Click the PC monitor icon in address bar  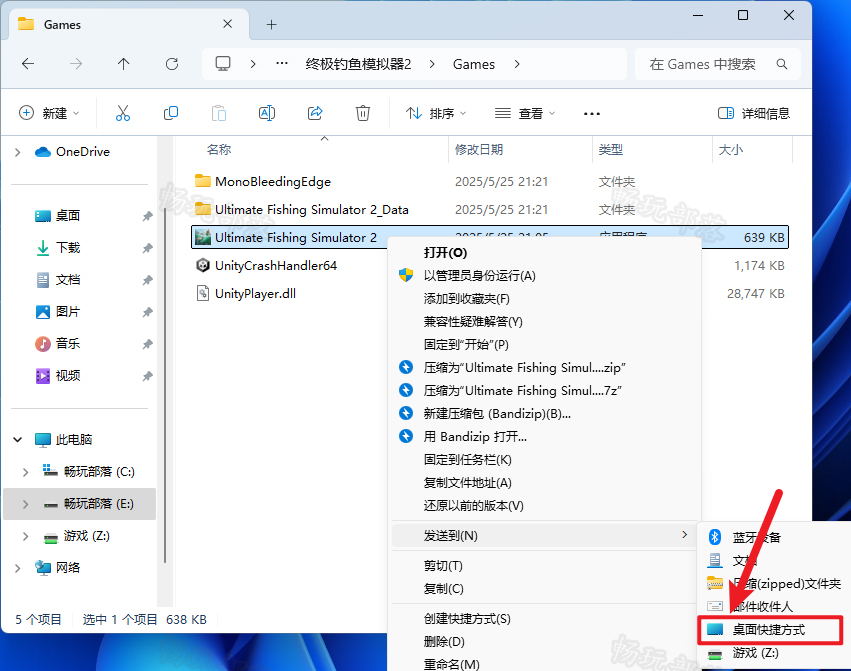[223, 64]
